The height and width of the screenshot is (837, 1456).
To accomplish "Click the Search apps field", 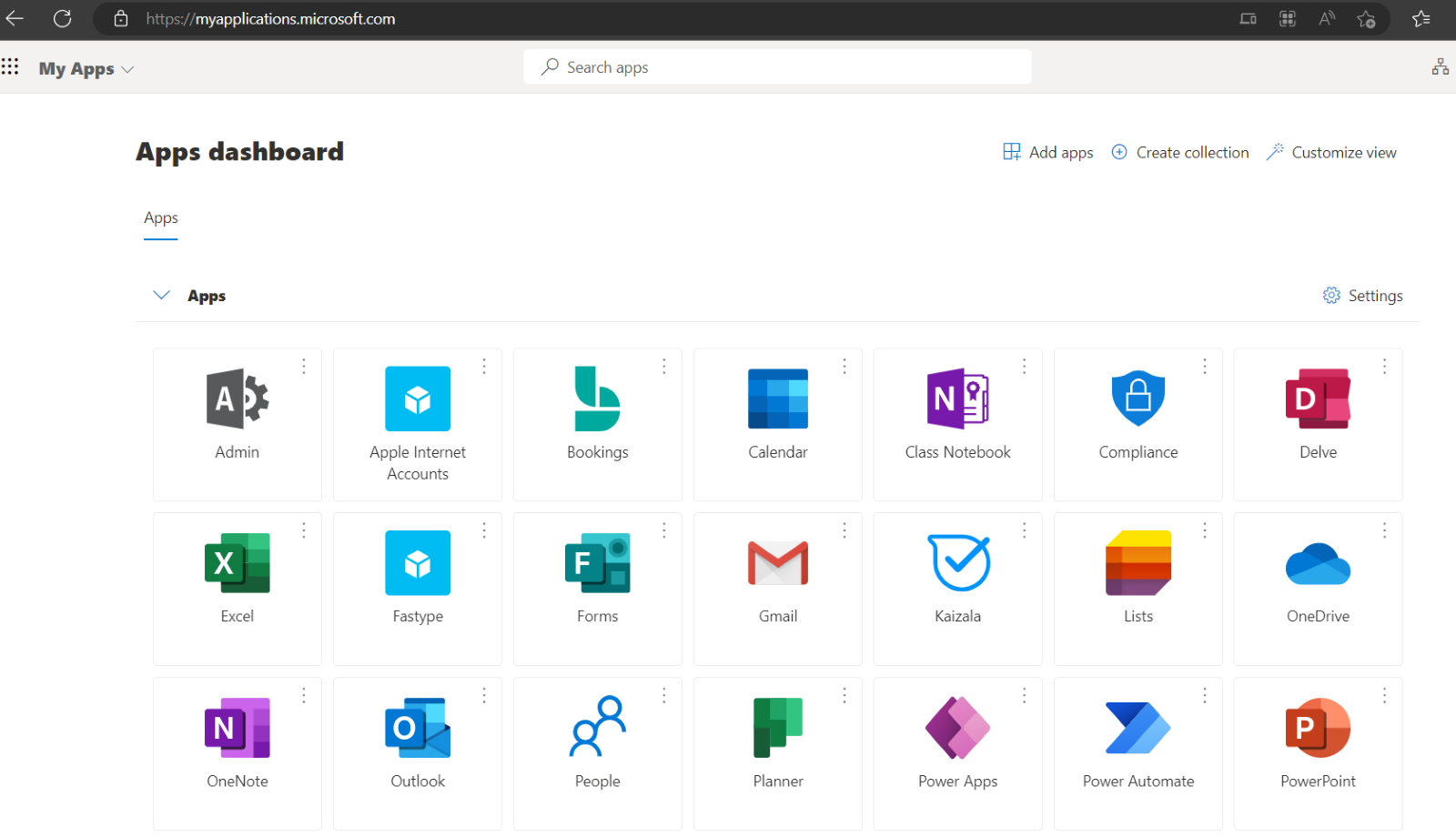I will click(x=778, y=67).
